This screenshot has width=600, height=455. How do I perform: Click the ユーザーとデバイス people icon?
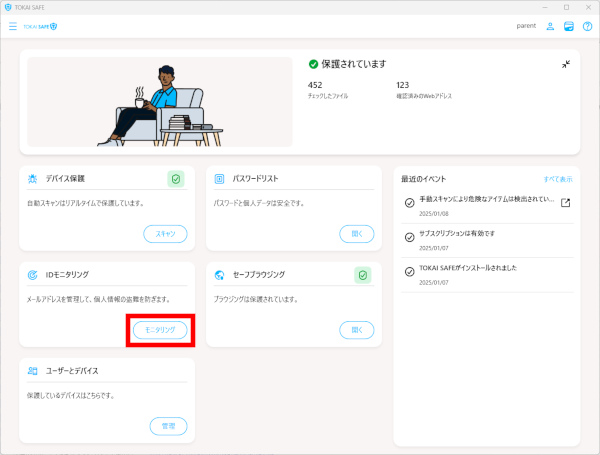click(33, 371)
